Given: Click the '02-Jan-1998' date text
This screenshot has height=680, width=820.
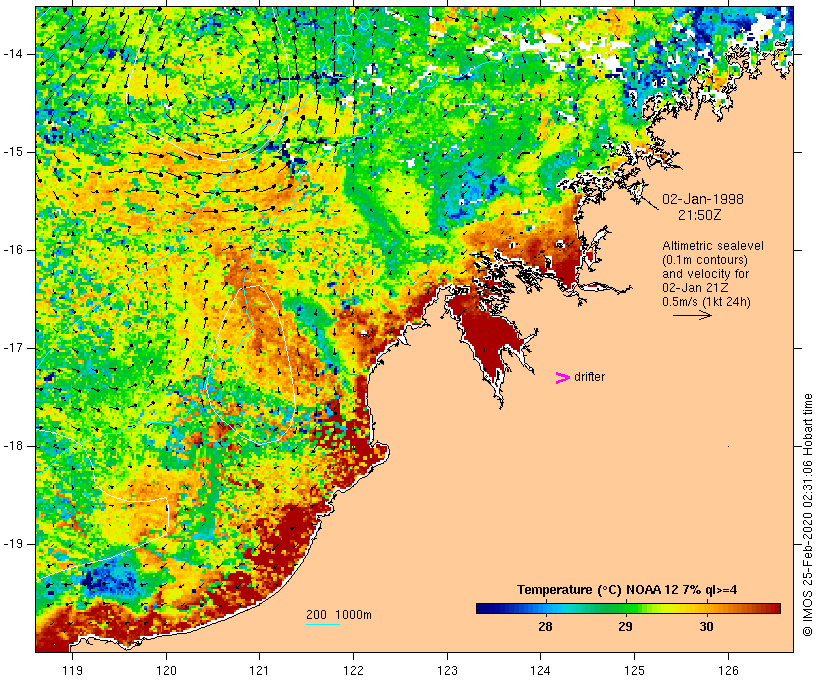Looking at the screenshot, I should [x=703, y=199].
